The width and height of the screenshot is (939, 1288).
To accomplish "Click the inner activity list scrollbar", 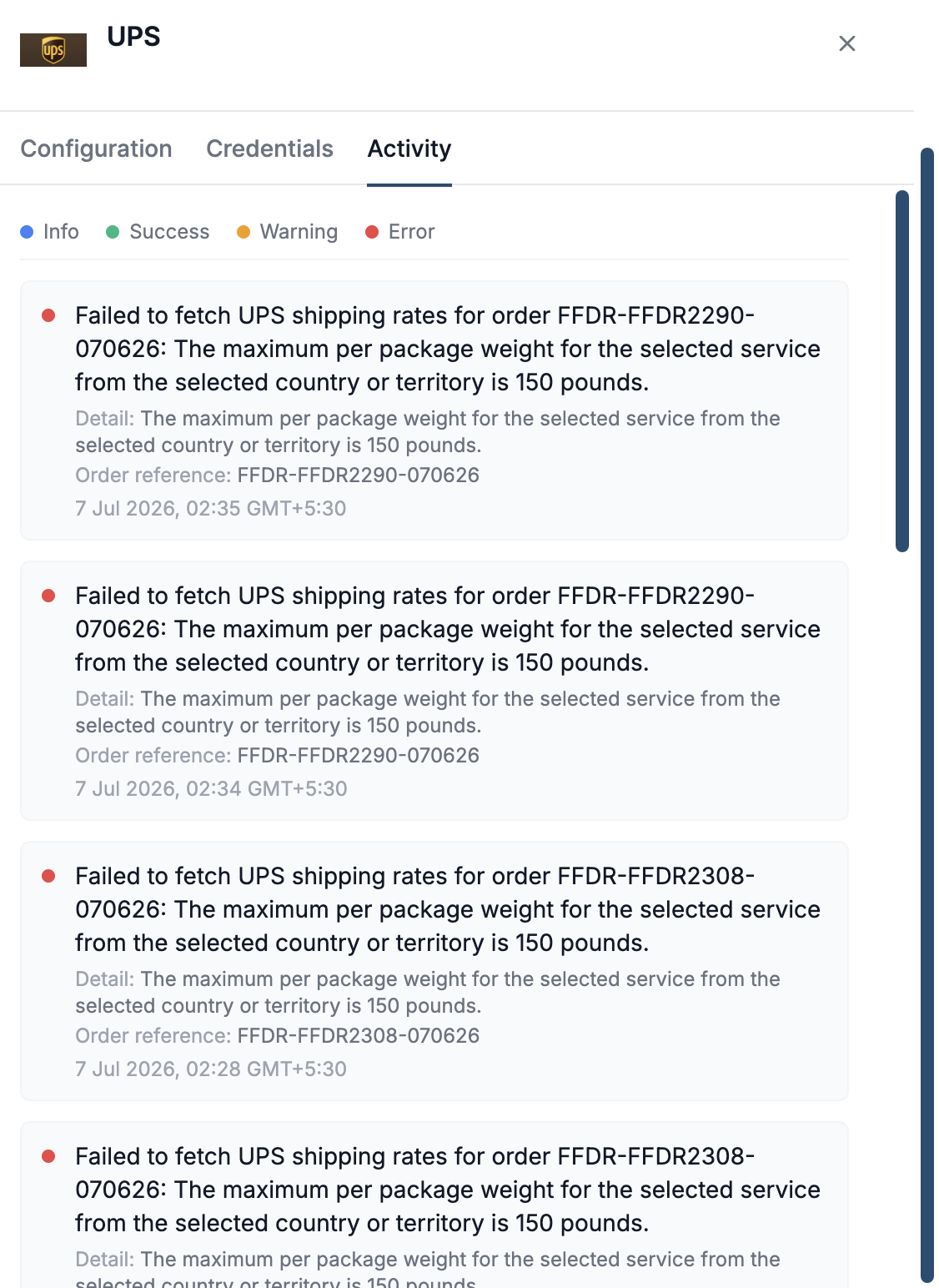I will tap(901, 371).
